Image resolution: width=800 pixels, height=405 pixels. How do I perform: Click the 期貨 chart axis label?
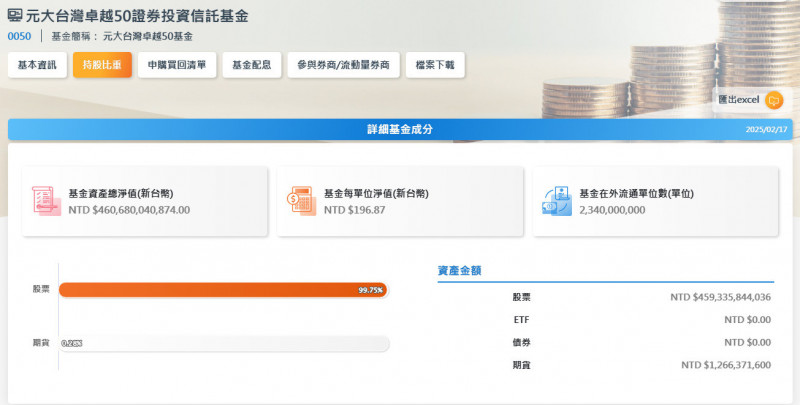coord(41,343)
